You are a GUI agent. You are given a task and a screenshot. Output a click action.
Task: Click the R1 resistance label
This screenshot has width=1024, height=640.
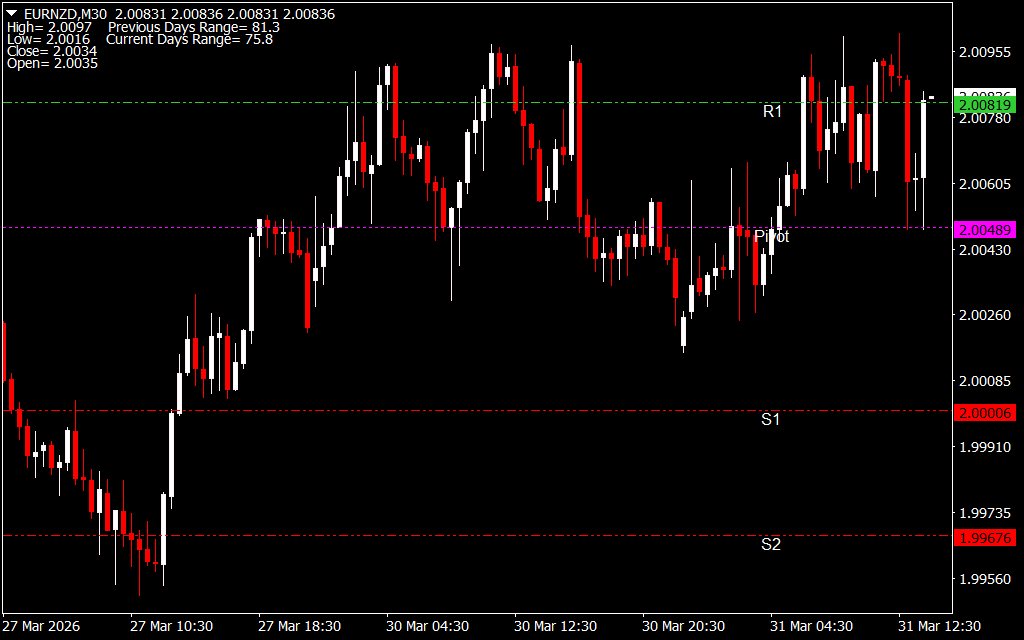(x=772, y=111)
